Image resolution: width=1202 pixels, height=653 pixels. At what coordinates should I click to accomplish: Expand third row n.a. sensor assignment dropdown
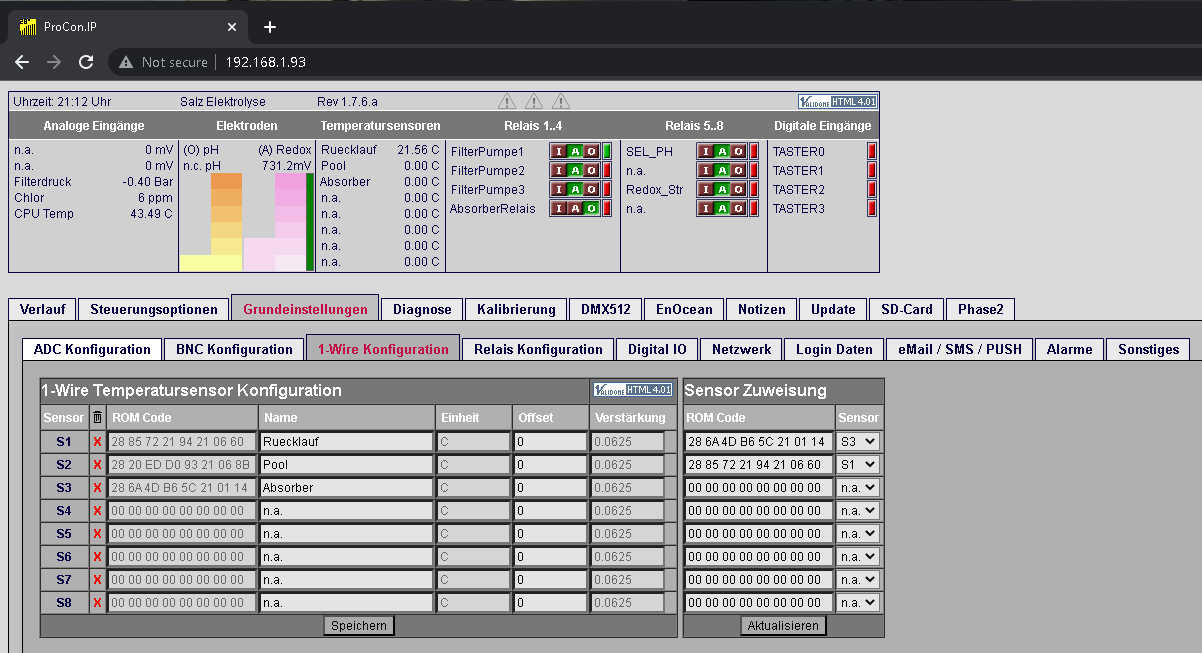click(x=858, y=488)
